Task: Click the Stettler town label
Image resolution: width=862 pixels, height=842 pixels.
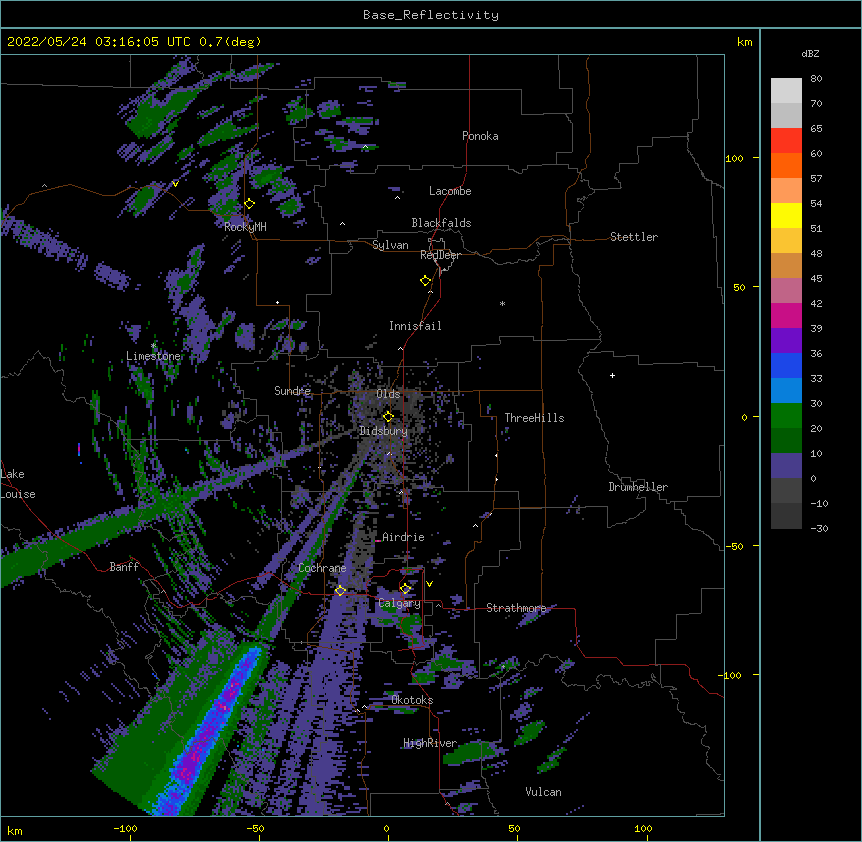Action: tap(634, 237)
